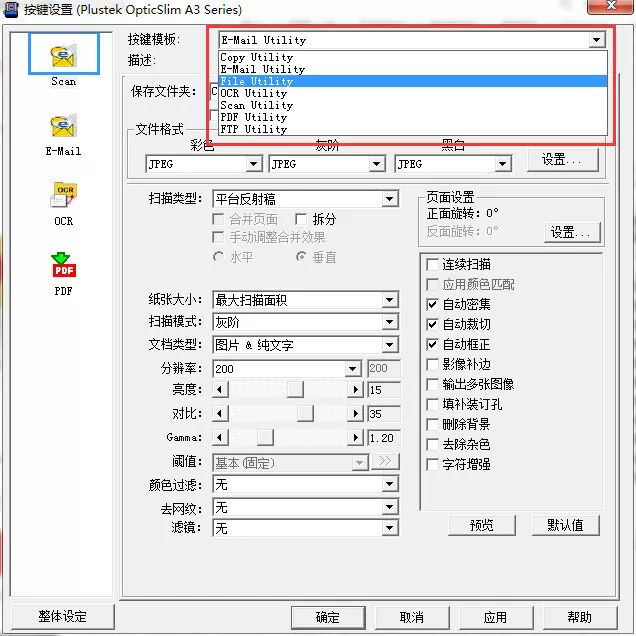Select the Scan button icon in sidebar
Screen dimensions: 636x636
(64, 54)
